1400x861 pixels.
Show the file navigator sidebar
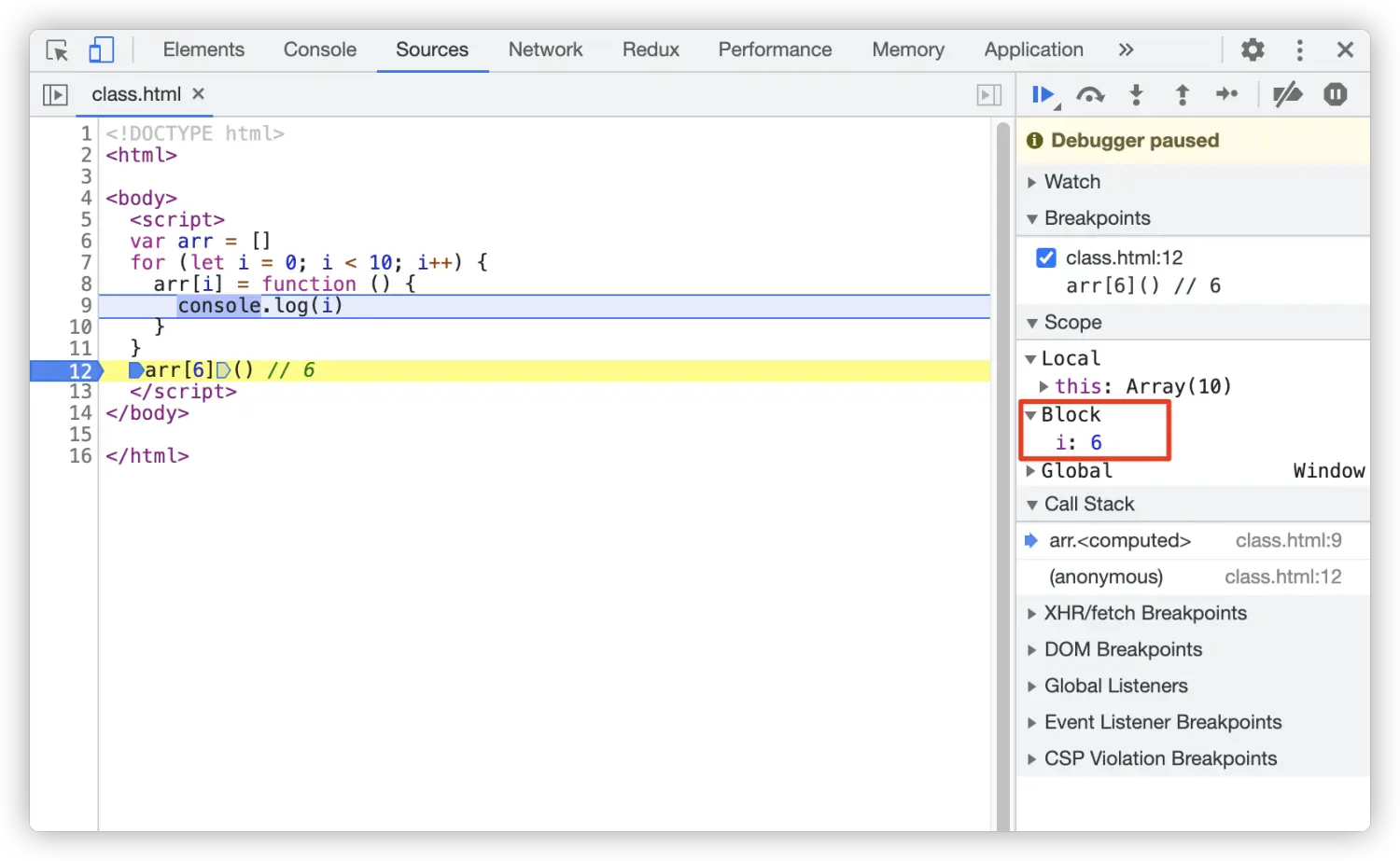[55, 94]
